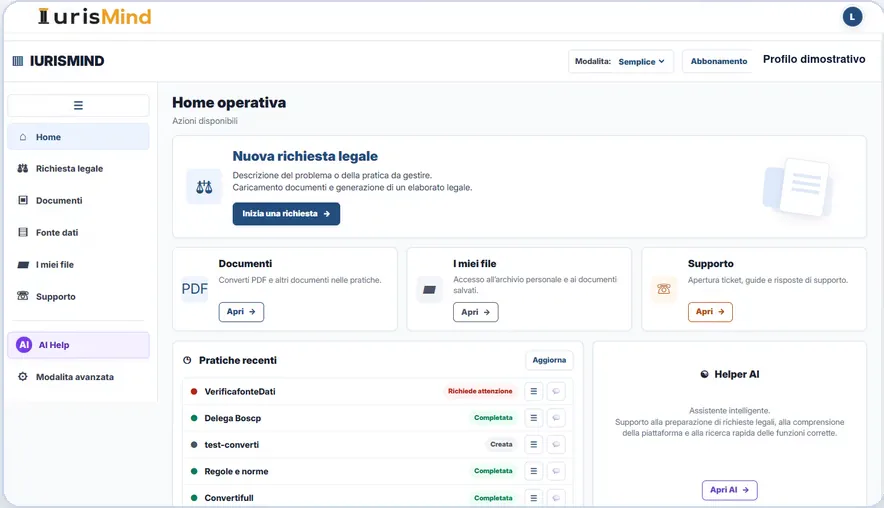Screen dimensions: 884x508
Task: Open chat icon for Convertifull row
Action: pyautogui.click(x=556, y=498)
